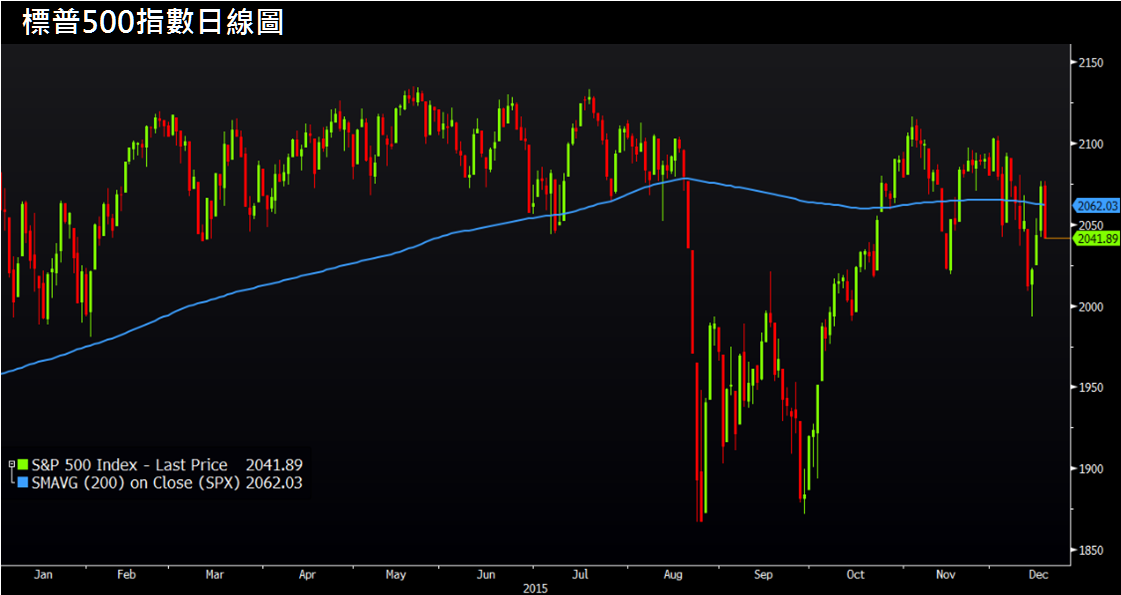The image size is (1121, 595).
Task: Click the Sep label on the time axis
Action: [764, 574]
